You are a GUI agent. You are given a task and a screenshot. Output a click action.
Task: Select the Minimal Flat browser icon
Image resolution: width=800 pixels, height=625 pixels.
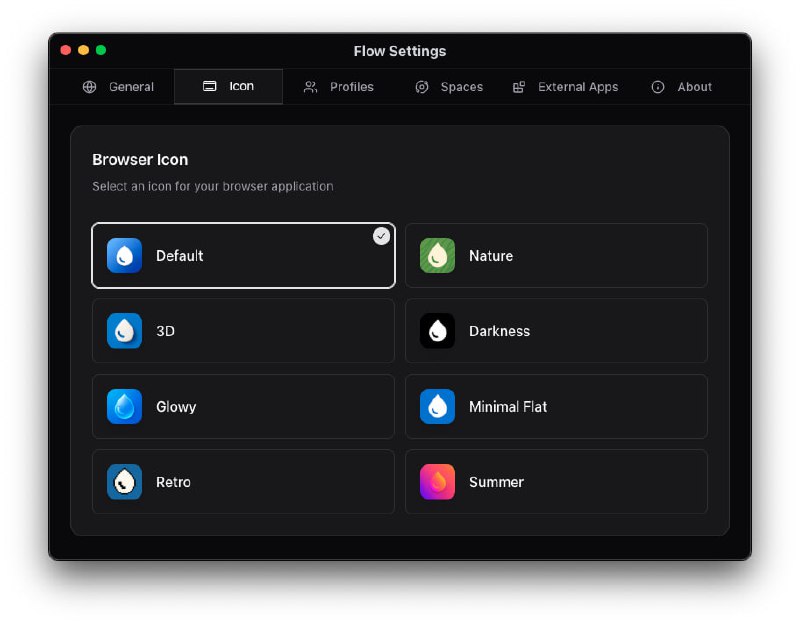[556, 406]
